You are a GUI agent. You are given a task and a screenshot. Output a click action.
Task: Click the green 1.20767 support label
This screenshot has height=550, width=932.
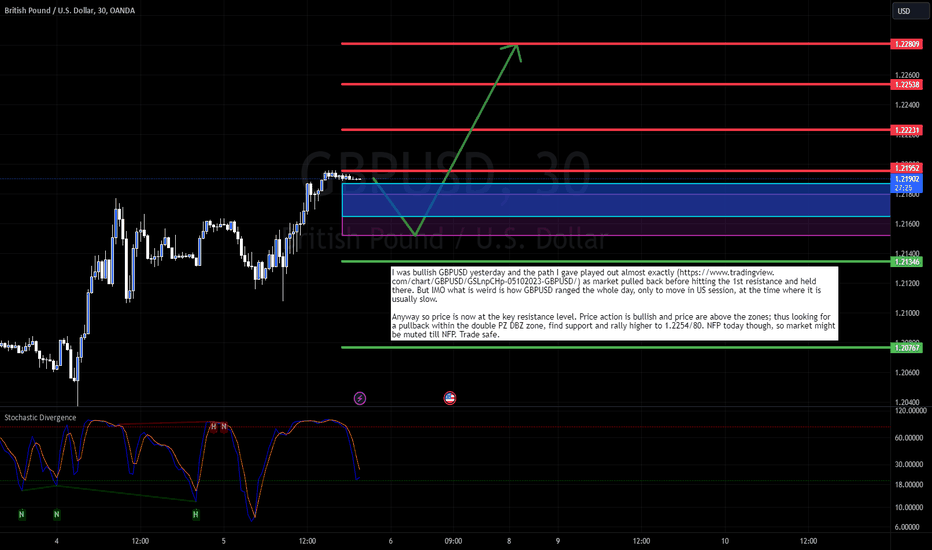pyautogui.click(x=906, y=348)
